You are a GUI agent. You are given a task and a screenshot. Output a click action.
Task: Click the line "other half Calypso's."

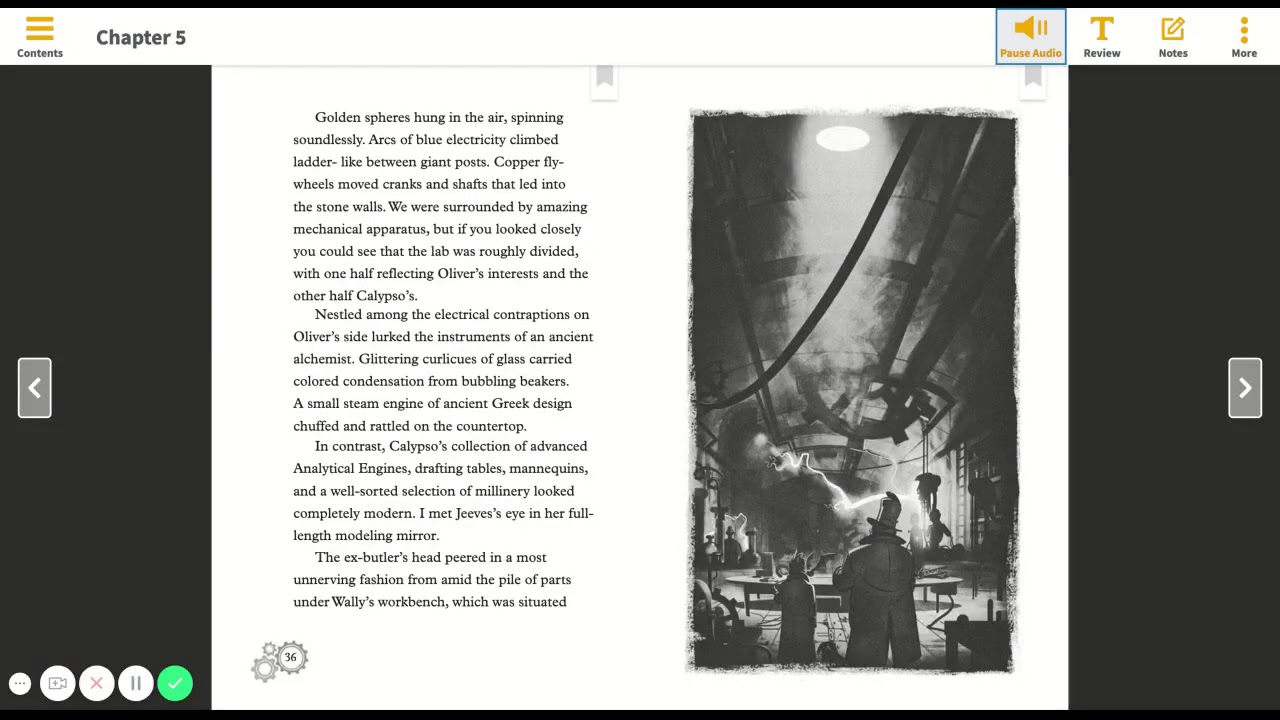(355, 296)
